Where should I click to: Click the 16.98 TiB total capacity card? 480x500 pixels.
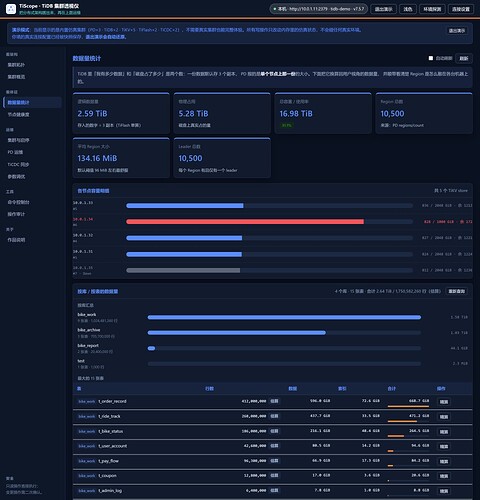coord(323,113)
